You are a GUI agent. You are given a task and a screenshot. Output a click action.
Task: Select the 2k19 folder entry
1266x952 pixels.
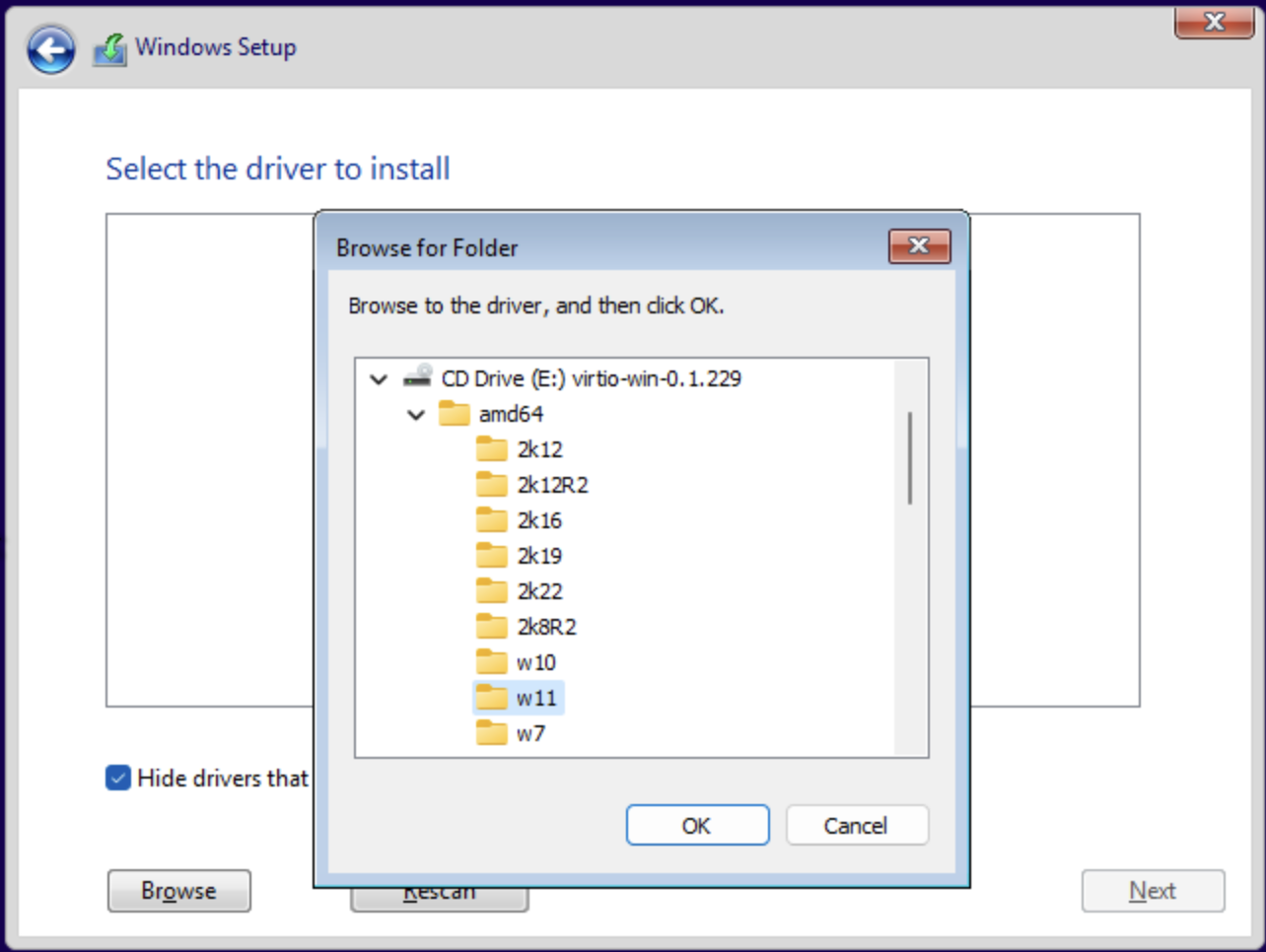[x=539, y=556]
